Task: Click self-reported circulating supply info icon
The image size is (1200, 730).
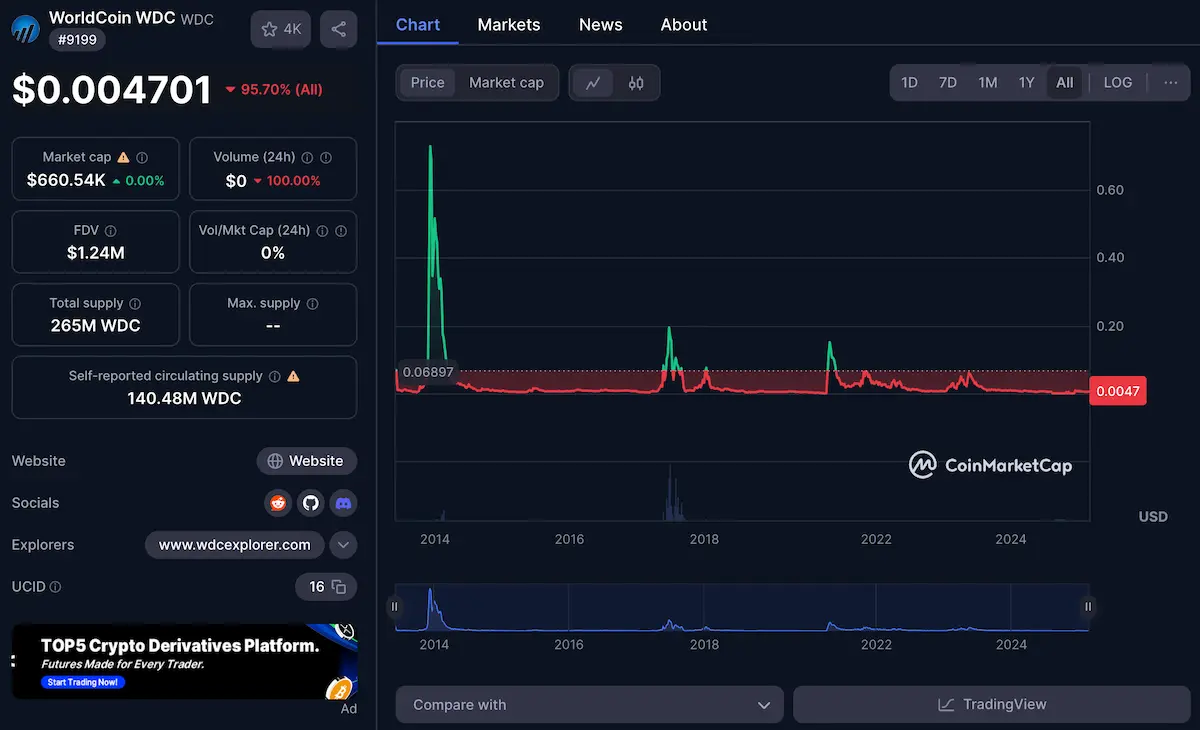Action: pyautogui.click(x=274, y=376)
